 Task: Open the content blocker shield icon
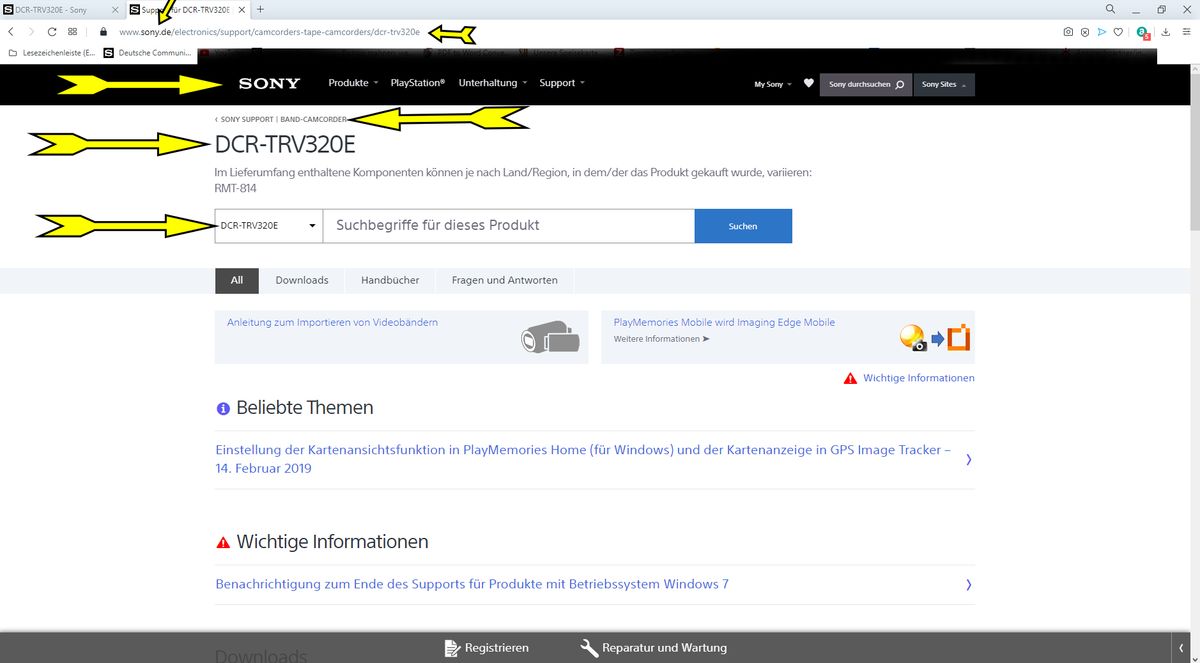point(1085,32)
